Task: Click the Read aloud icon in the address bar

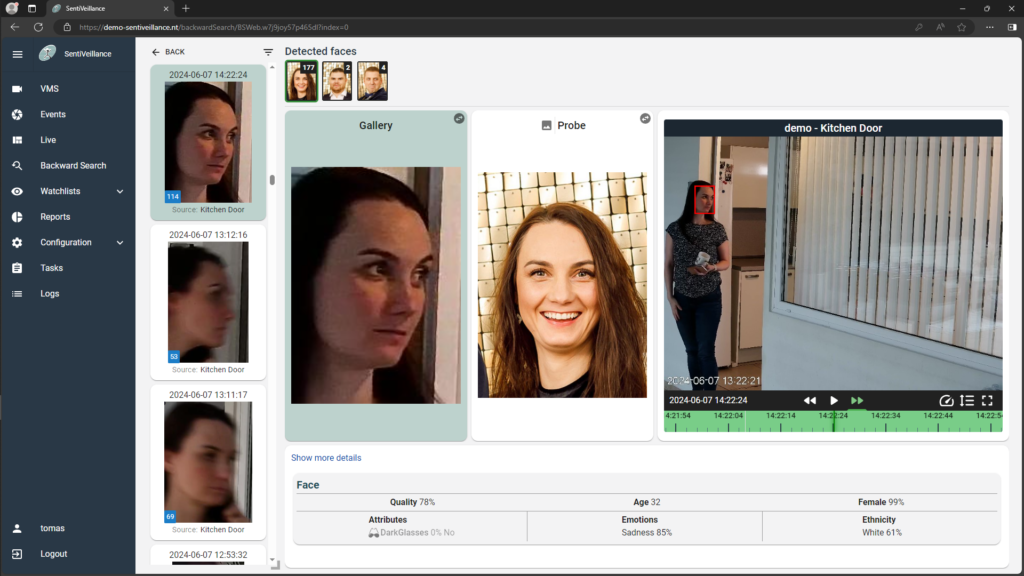Action: point(940,27)
